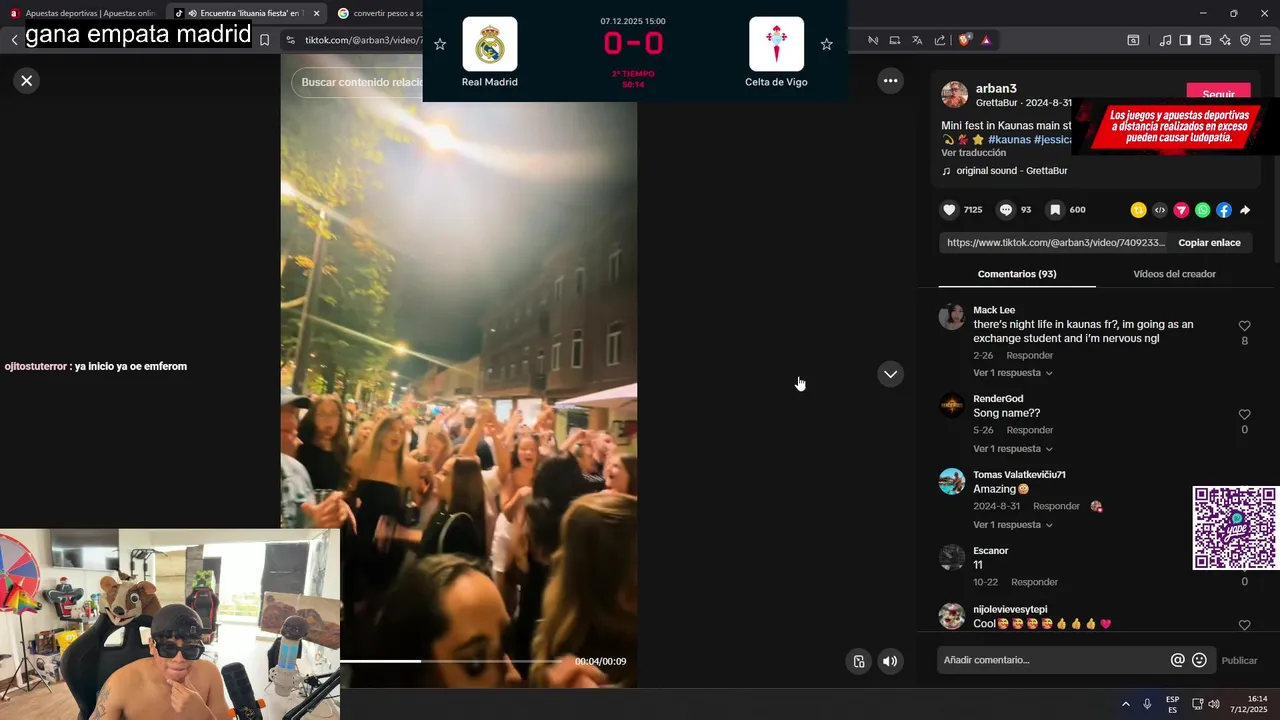Open Leo AI sparkle icon
The height and width of the screenshot is (720, 1280).
point(1225,40)
